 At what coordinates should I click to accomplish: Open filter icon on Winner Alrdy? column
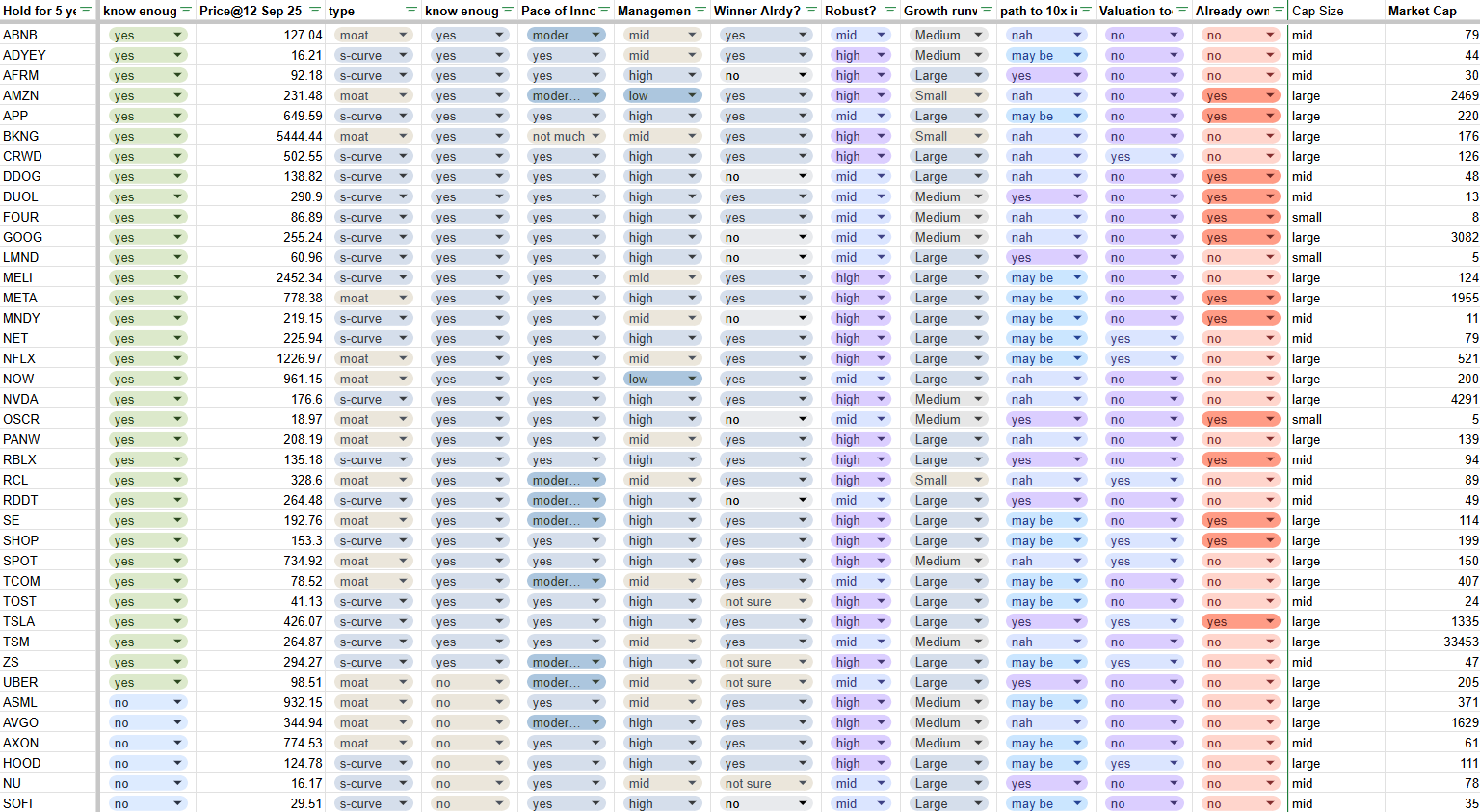[811, 11]
